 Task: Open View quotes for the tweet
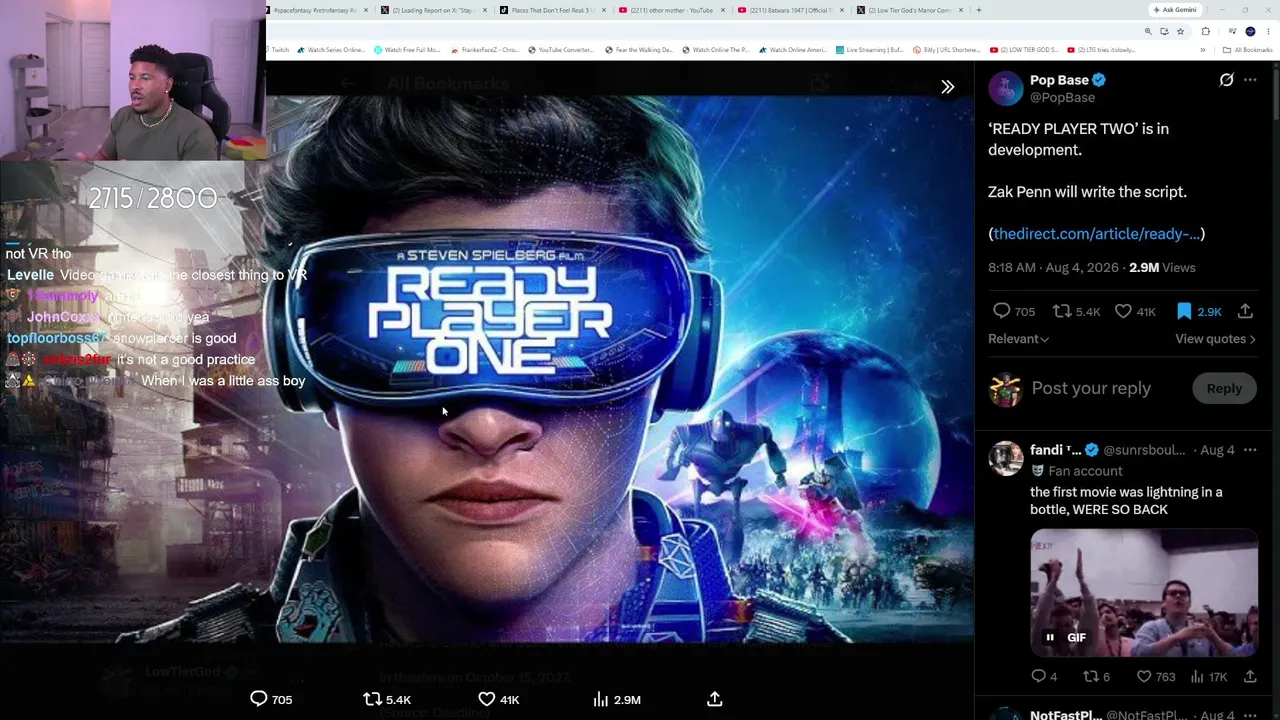pyautogui.click(x=1215, y=339)
